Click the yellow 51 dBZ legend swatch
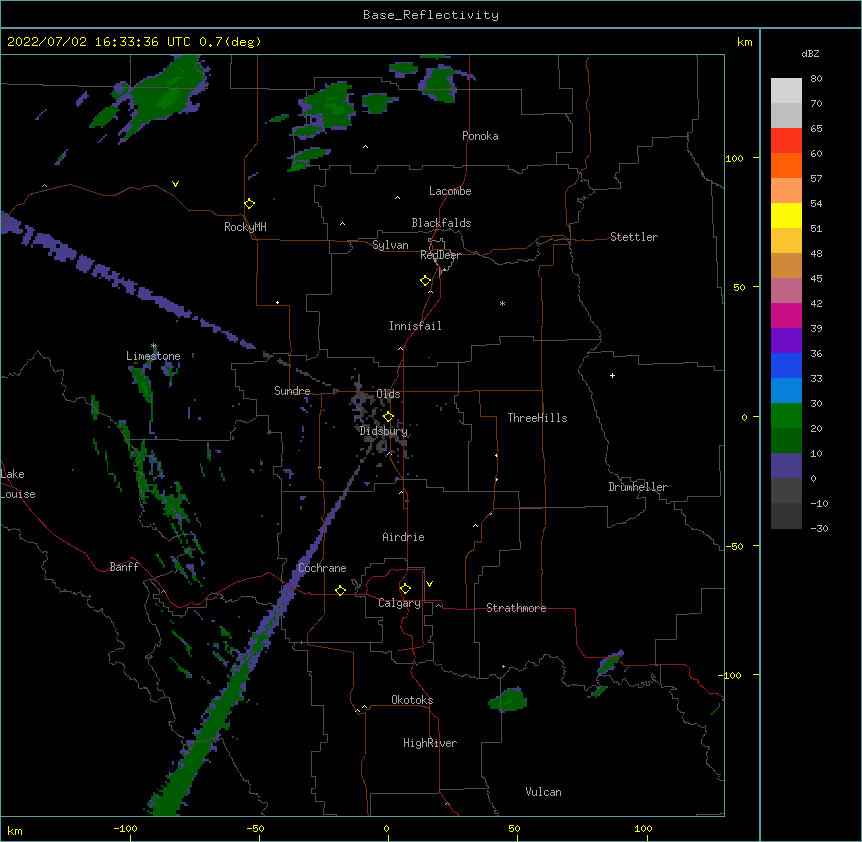Viewport: 862px width, 842px height. click(x=786, y=215)
